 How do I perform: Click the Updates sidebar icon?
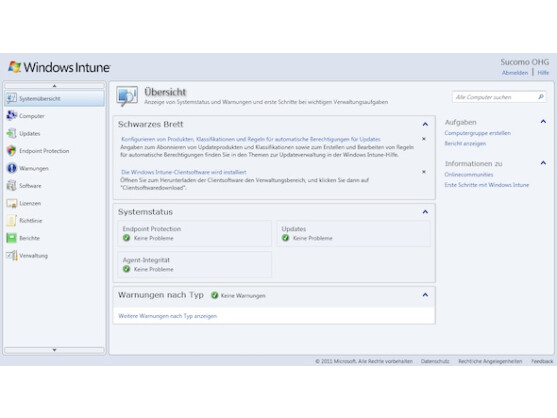[x=11, y=133]
